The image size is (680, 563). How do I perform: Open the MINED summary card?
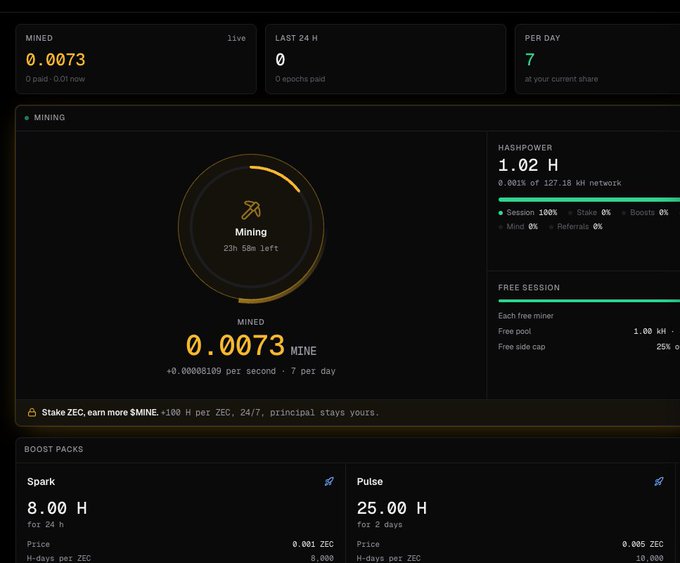pyautogui.click(x=136, y=59)
